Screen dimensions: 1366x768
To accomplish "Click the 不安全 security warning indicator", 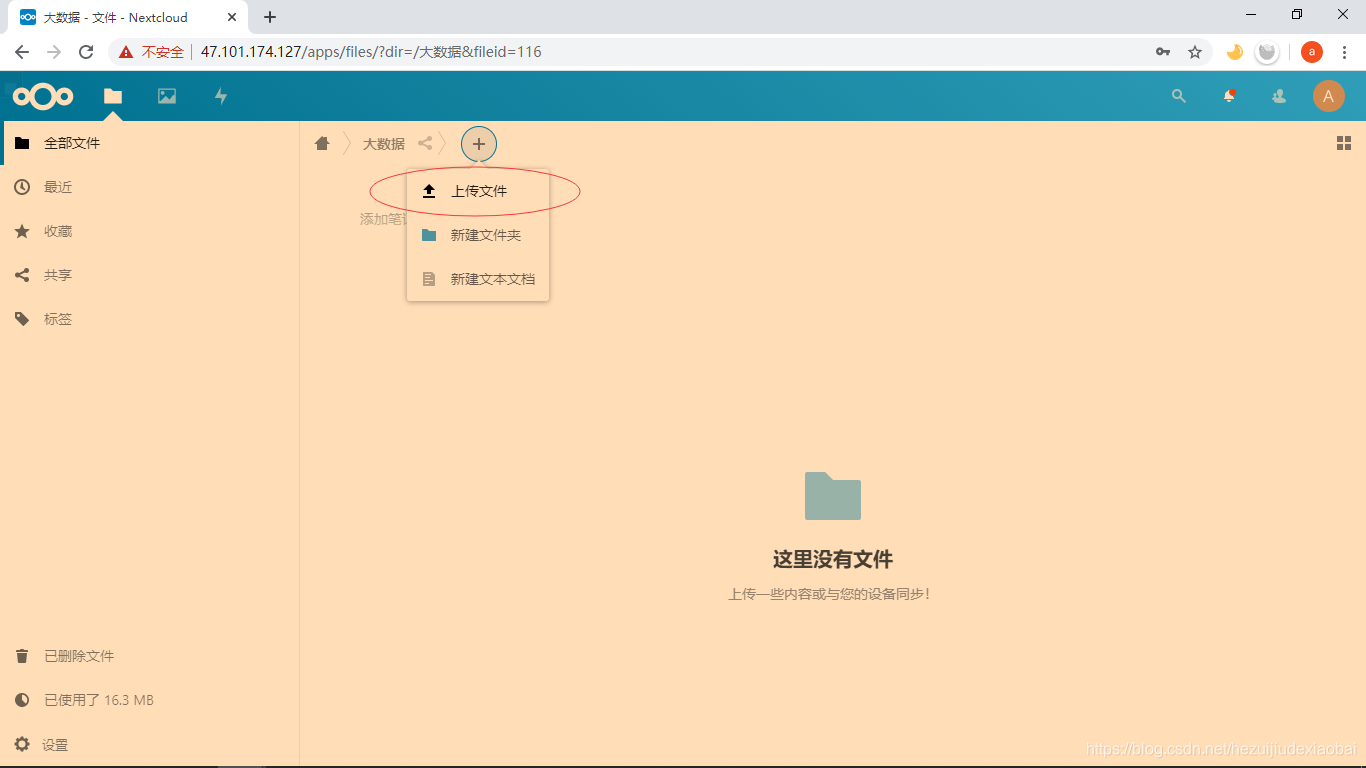I will (x=152, y=52).
